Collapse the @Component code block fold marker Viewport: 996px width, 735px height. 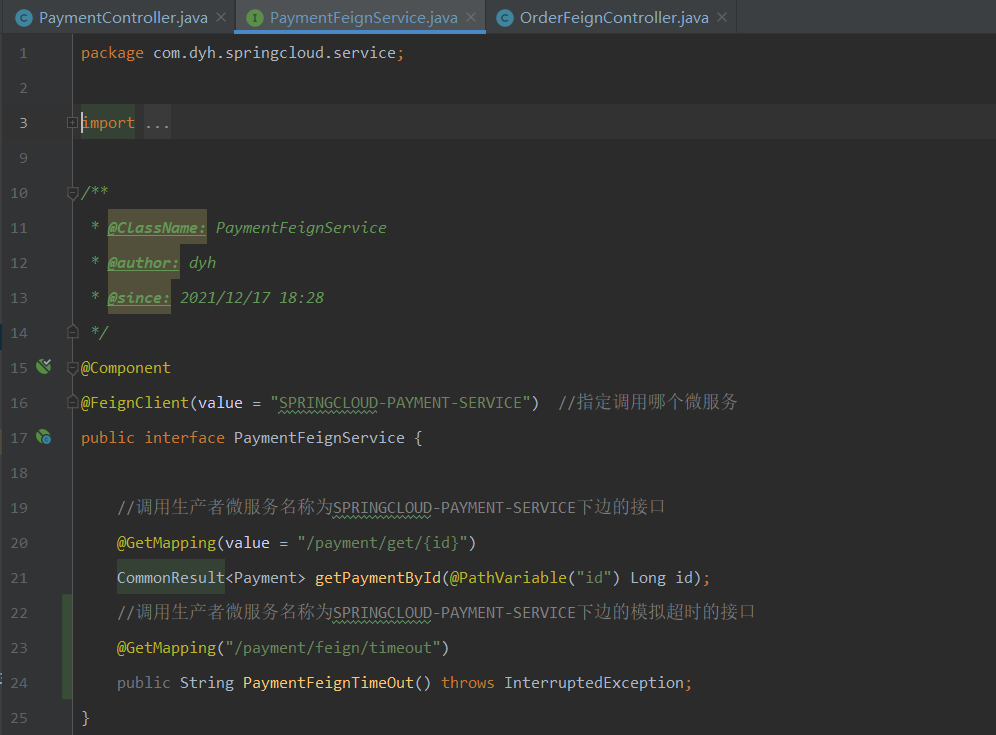coord(70,368)
